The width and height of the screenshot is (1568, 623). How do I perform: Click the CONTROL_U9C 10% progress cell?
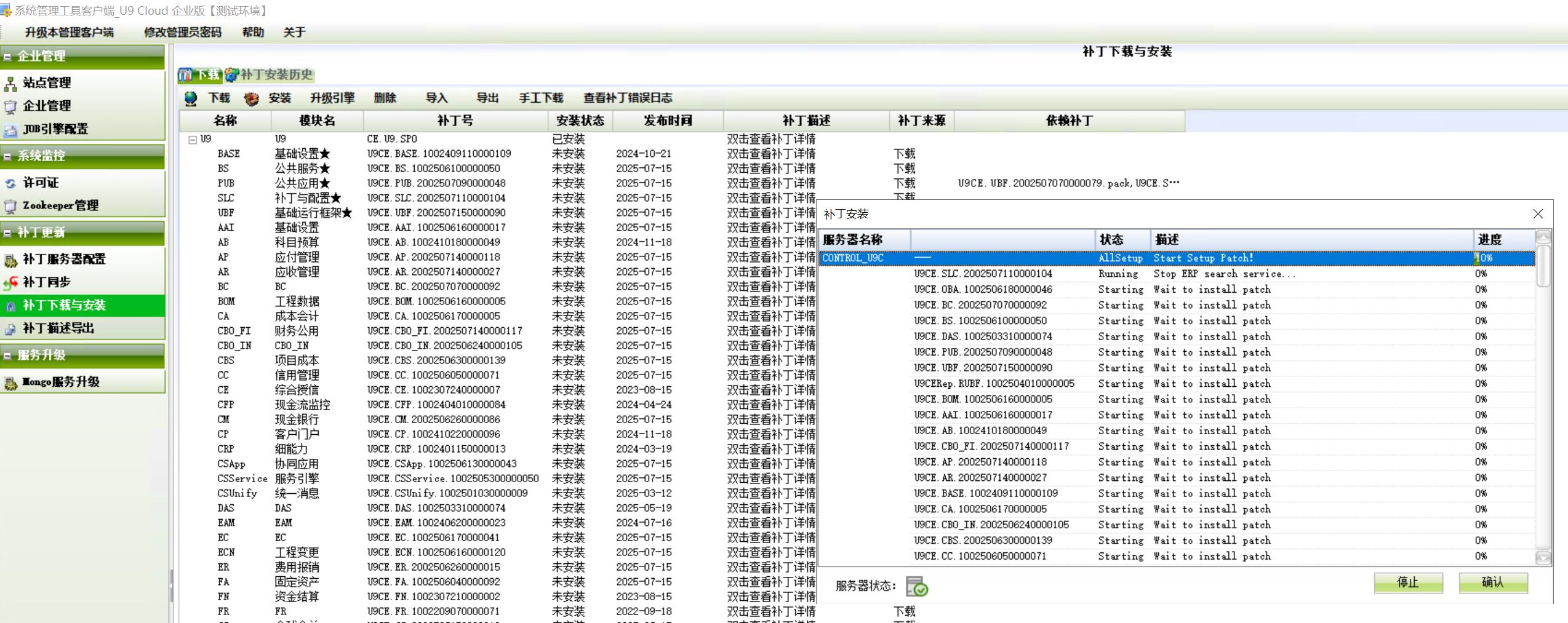point(1503,258)
